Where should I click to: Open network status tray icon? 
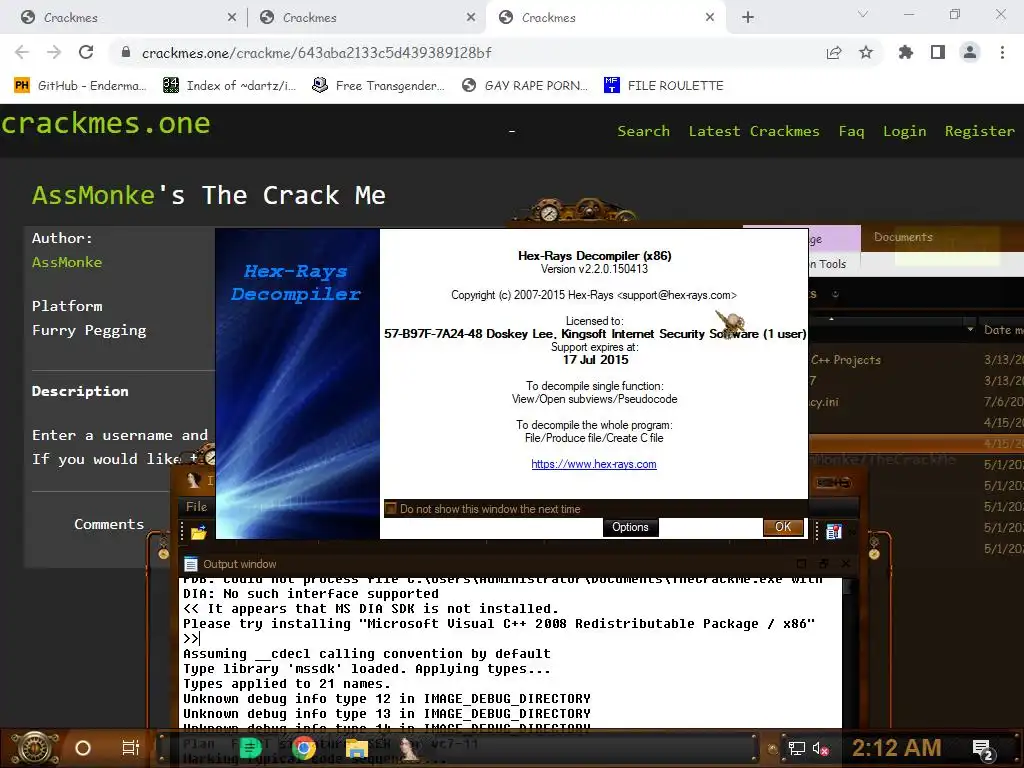pyautogui.click(x=797, y=748)
